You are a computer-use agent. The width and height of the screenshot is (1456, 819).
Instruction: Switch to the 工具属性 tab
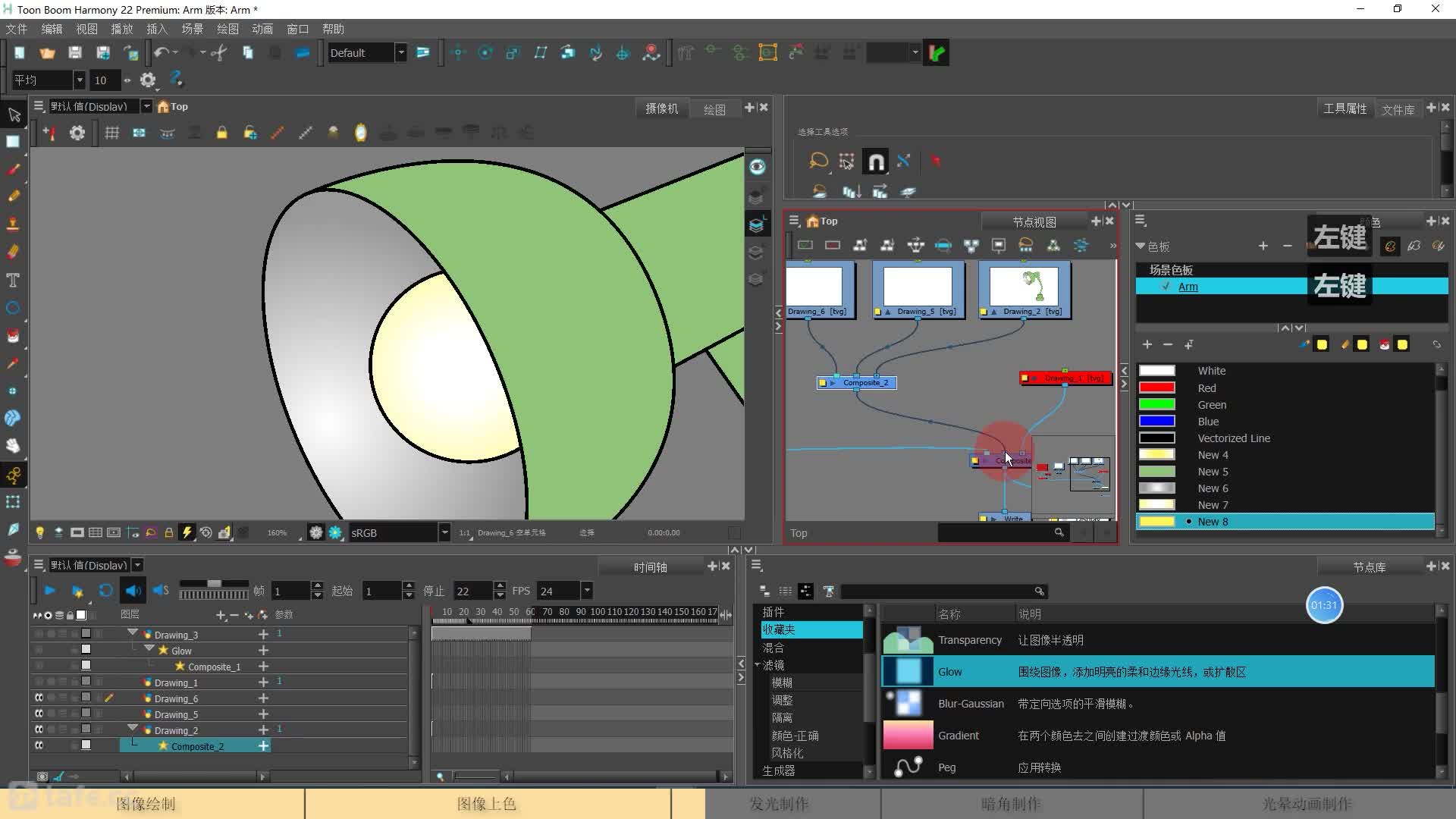tap(1345, 108)
